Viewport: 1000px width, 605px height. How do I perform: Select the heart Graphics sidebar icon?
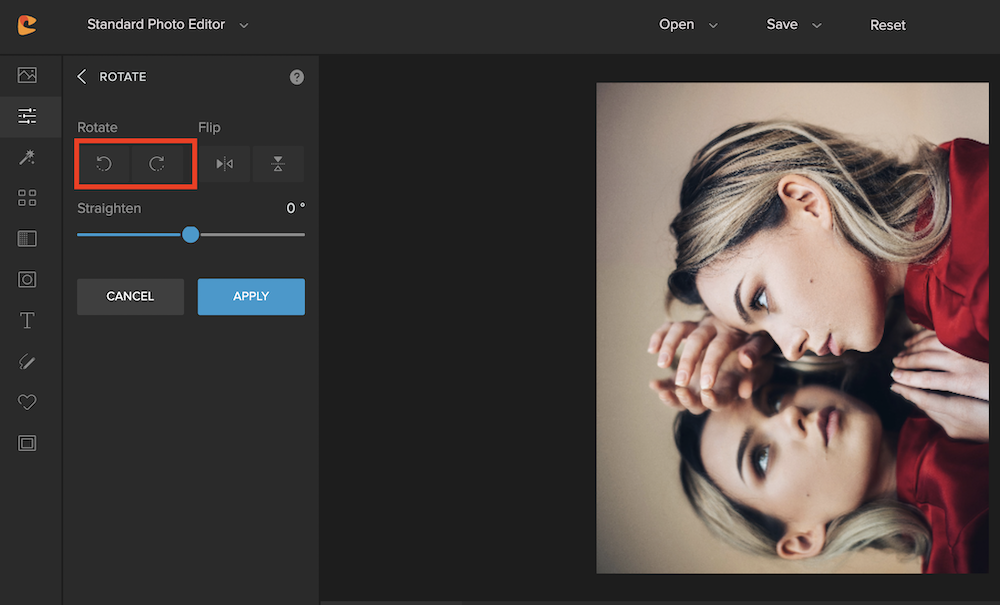(x=27, y=402)
